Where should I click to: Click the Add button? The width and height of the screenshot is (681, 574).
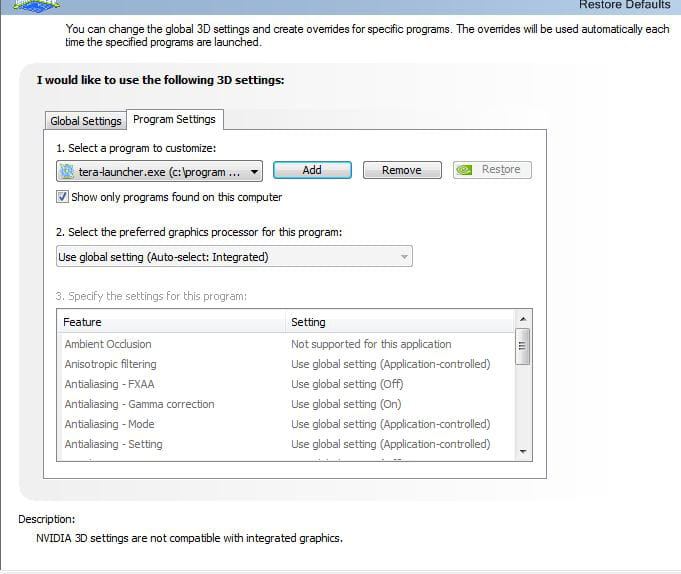click(312, 170)
